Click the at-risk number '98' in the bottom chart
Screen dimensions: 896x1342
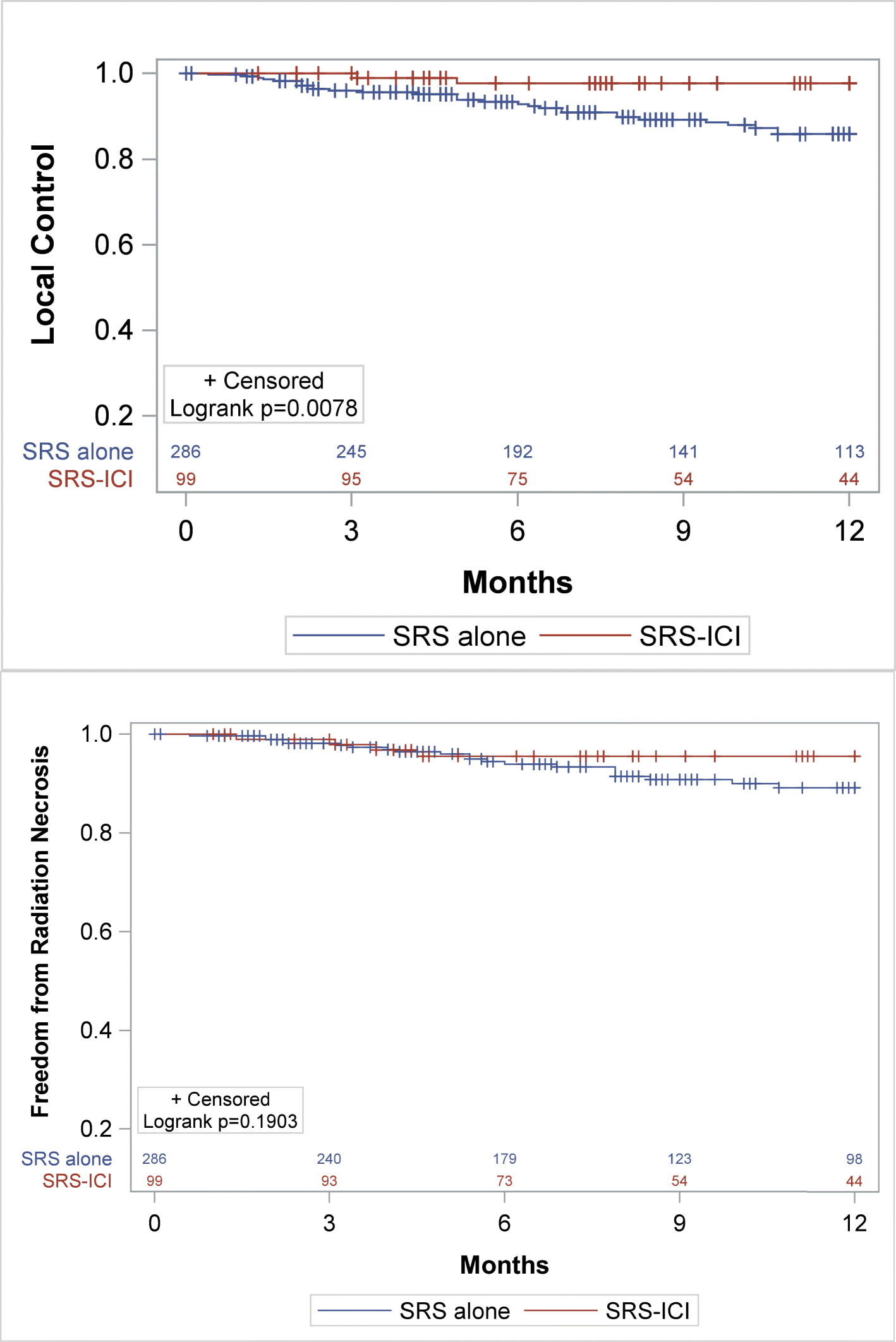click(854, 1159)
